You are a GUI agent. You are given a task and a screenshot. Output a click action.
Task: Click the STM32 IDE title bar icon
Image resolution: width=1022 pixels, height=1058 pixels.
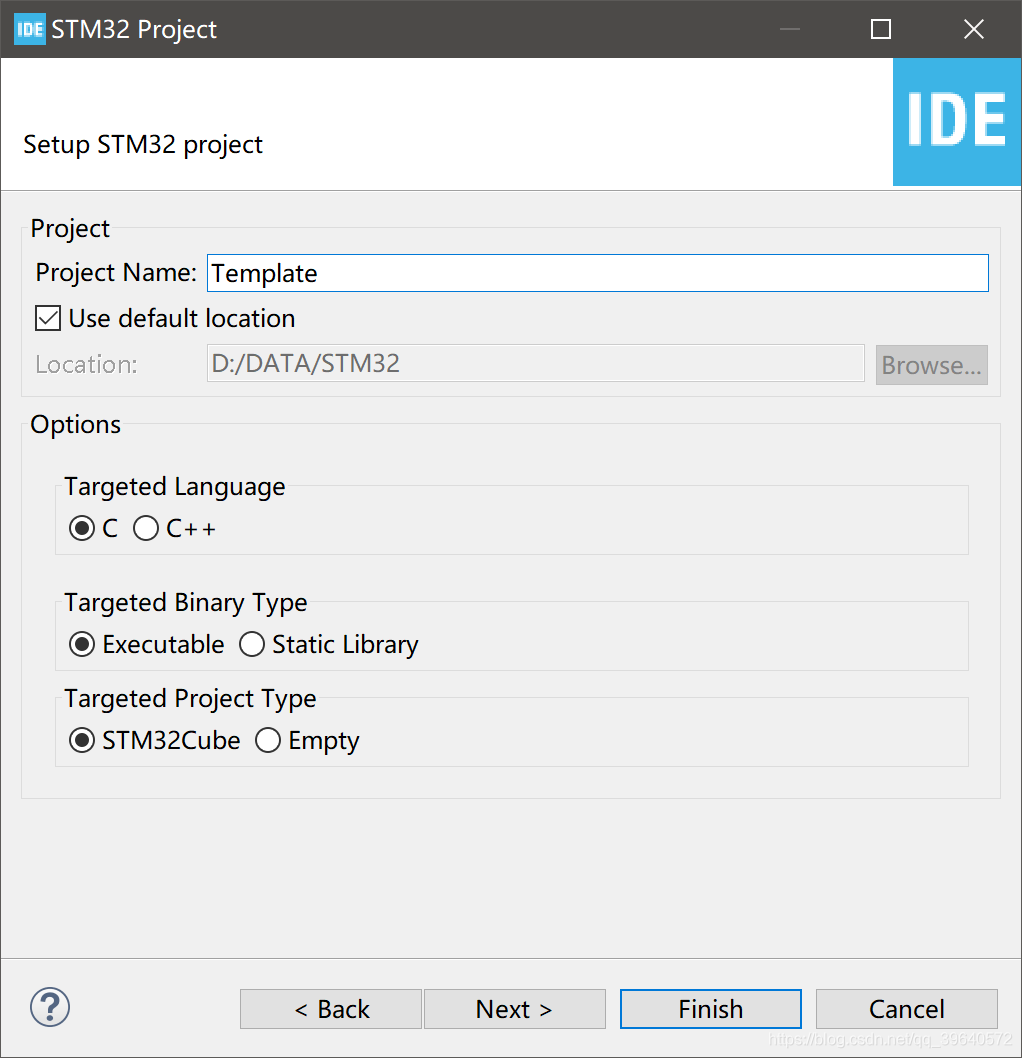(30, 29)
